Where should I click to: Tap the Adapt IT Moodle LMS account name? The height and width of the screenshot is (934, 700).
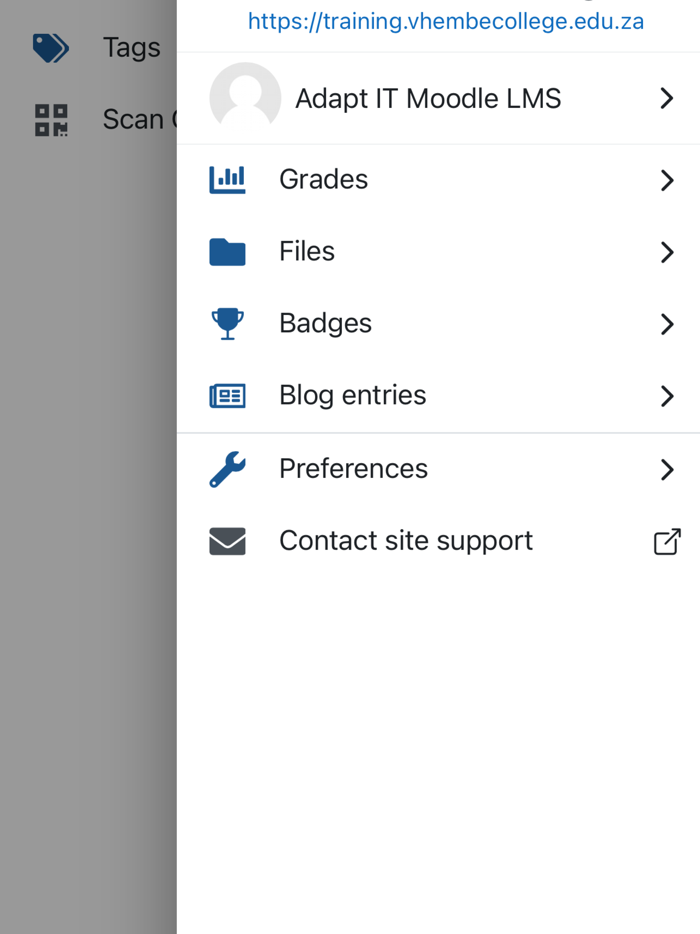(428, 98)
